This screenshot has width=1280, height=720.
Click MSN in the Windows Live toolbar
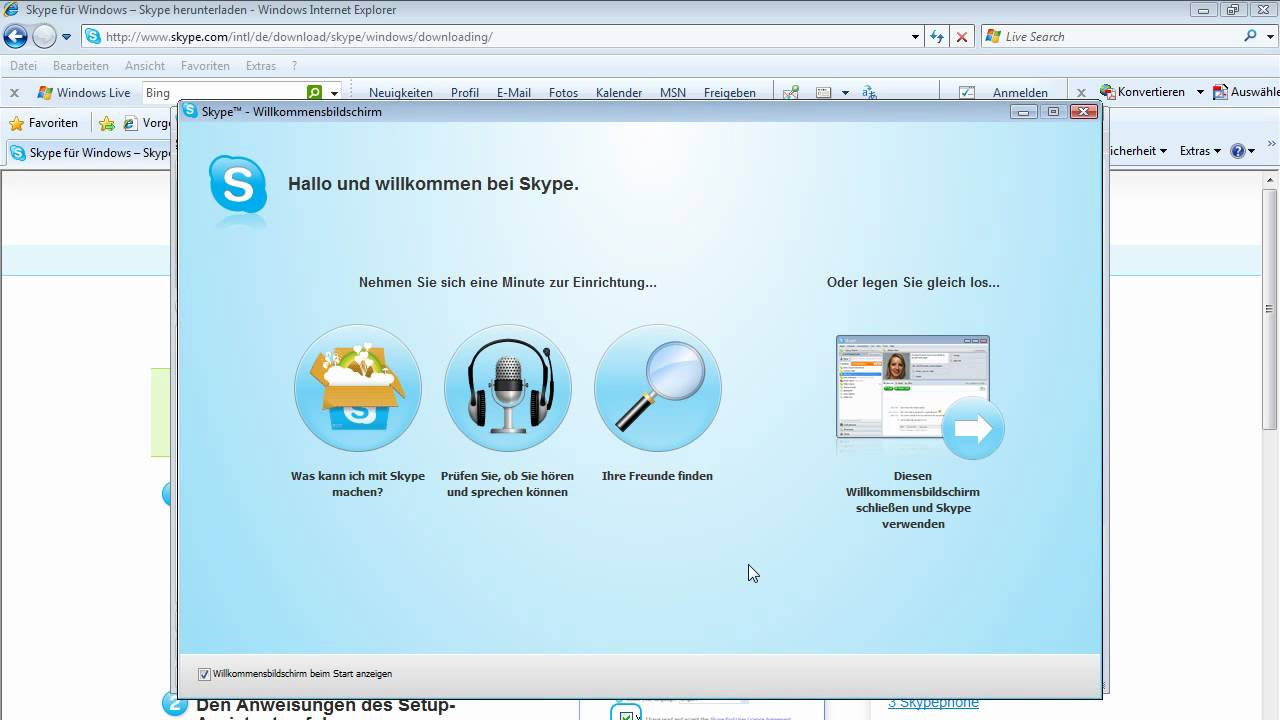click(673, 92)
